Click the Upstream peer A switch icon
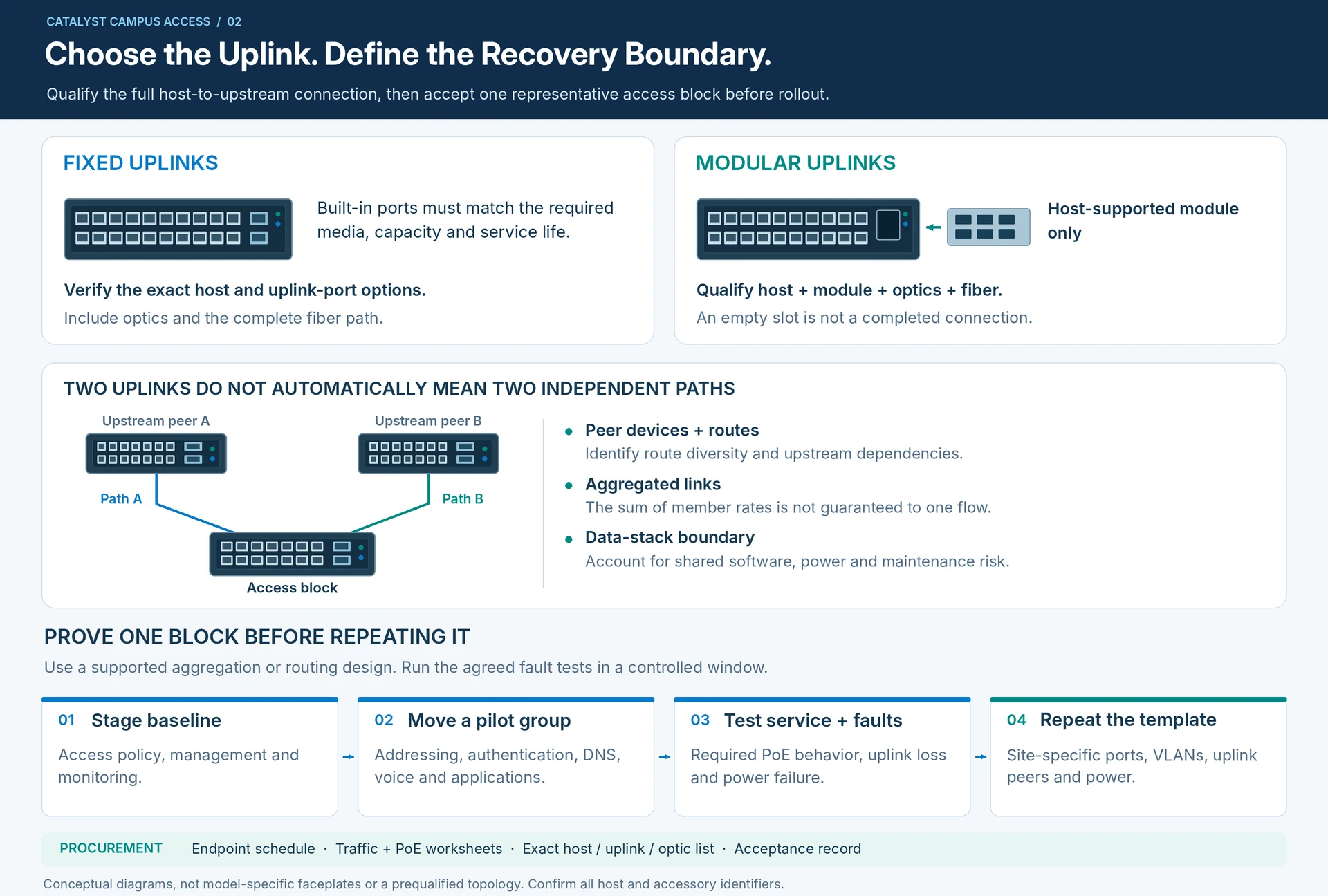 pos(156,454)
